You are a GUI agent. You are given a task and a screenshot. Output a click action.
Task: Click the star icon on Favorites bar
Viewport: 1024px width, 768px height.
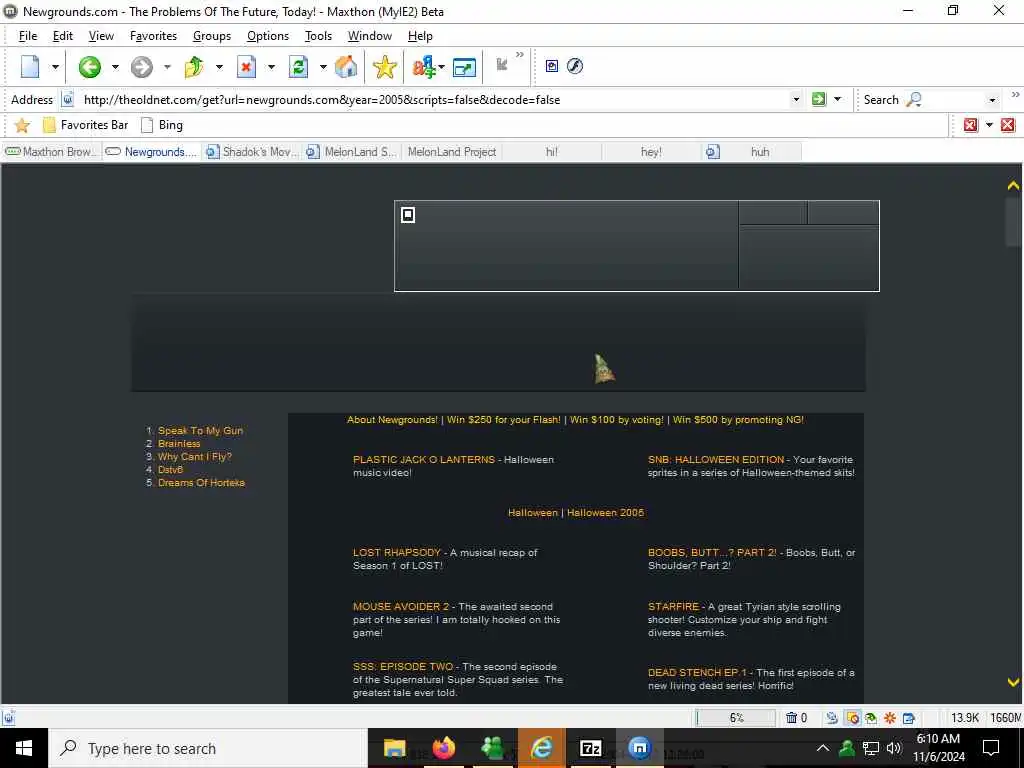(22, 125)
